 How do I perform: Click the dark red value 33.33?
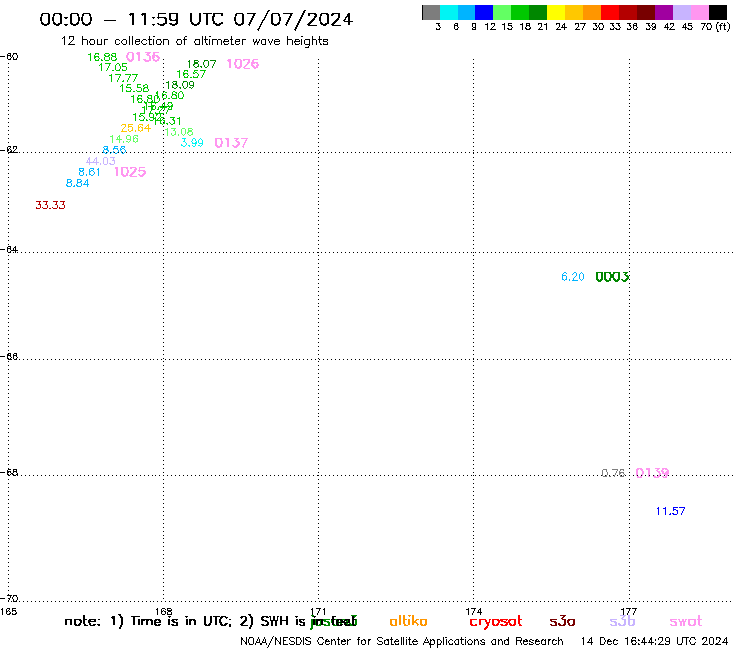(50, 205)
